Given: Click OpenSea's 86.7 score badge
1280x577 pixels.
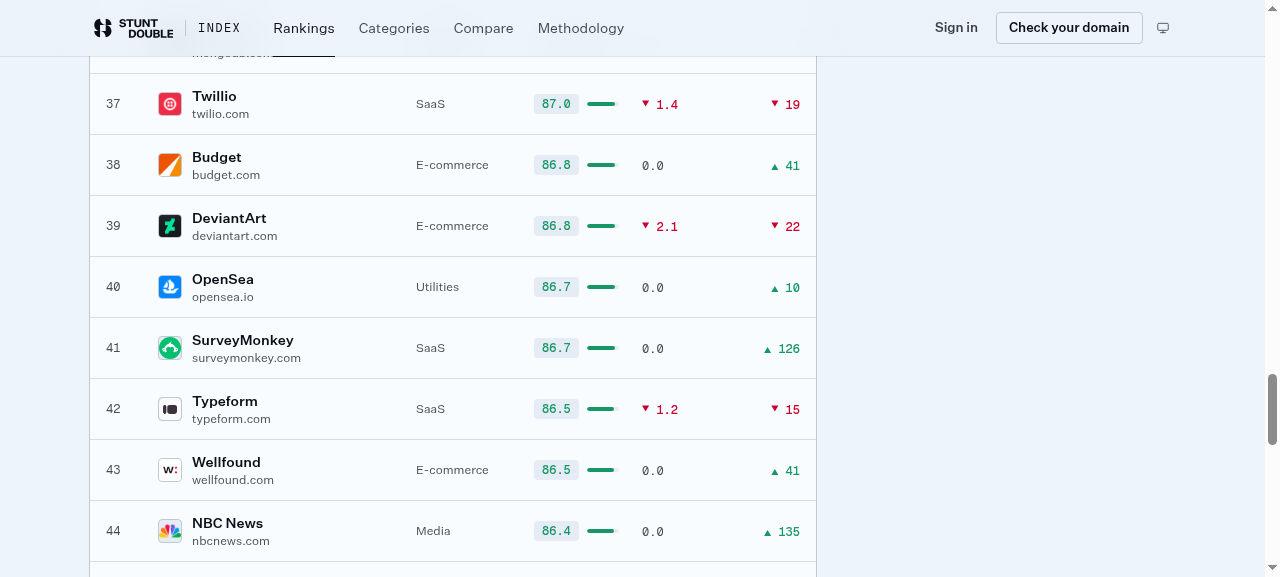Looking at the screenshot, I should 556,287.
